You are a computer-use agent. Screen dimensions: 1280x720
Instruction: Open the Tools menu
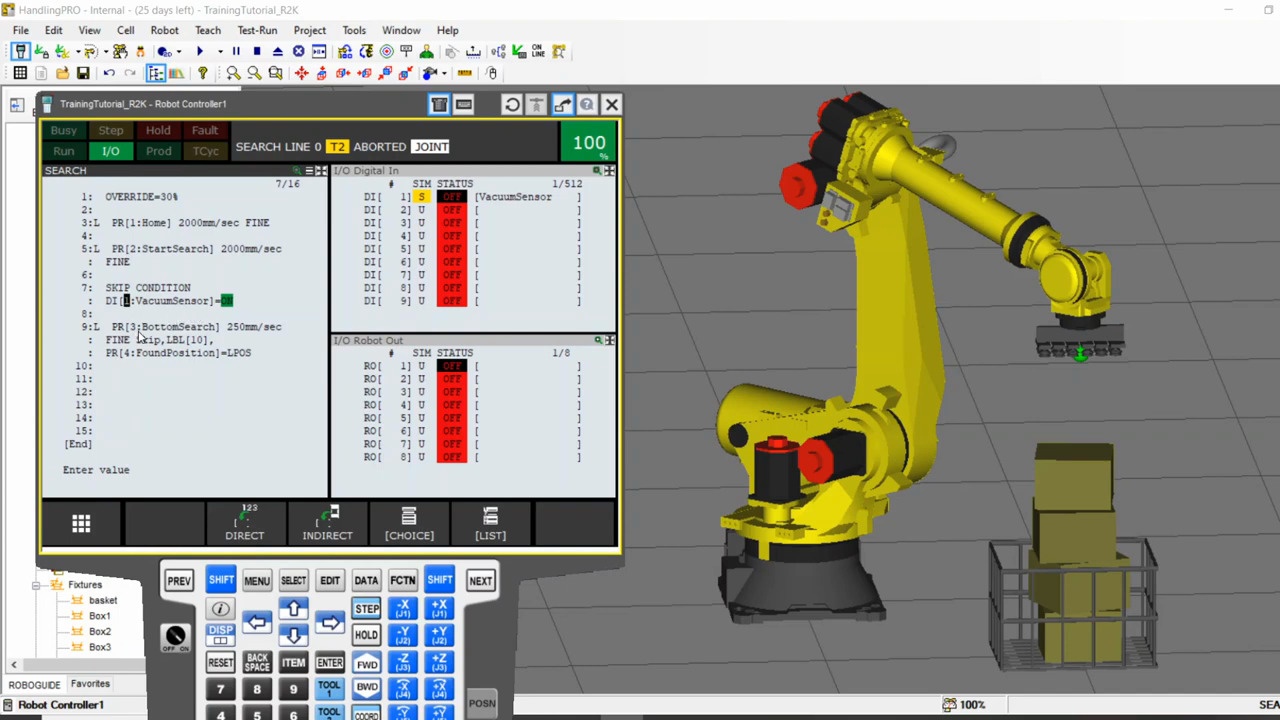coord(354,30)
